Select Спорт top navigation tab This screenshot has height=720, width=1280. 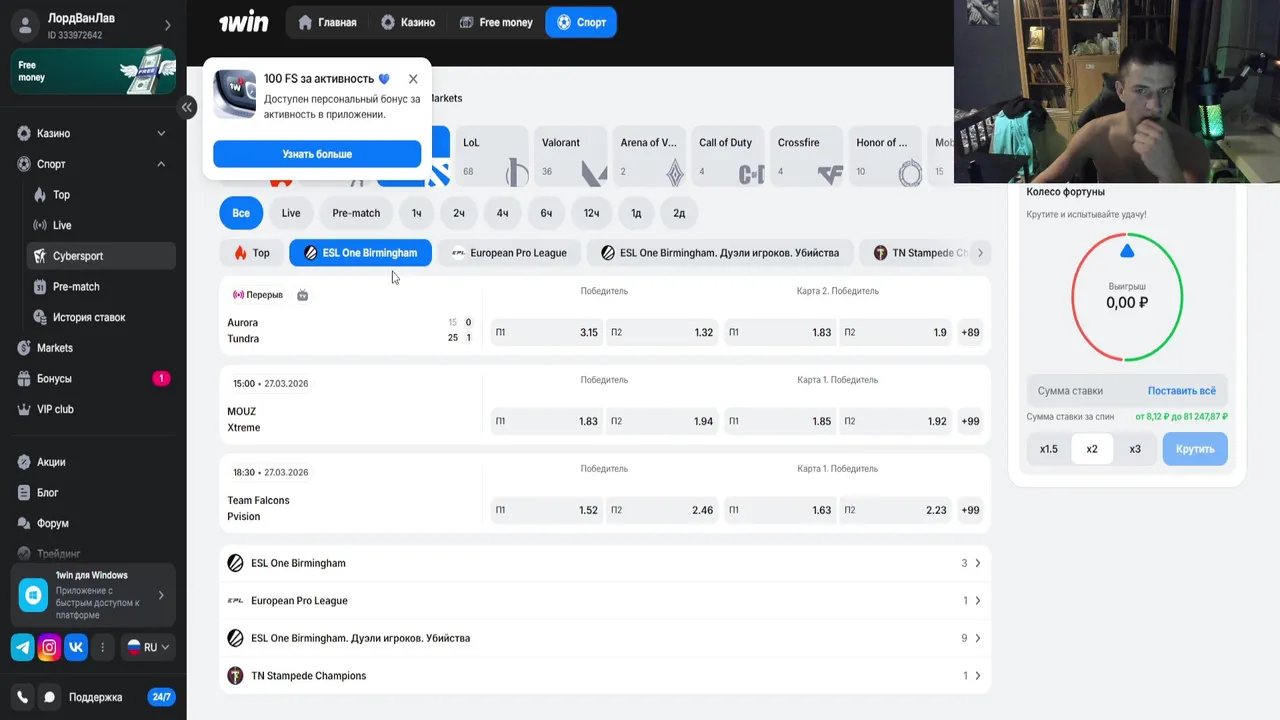[x=581, y=22]
